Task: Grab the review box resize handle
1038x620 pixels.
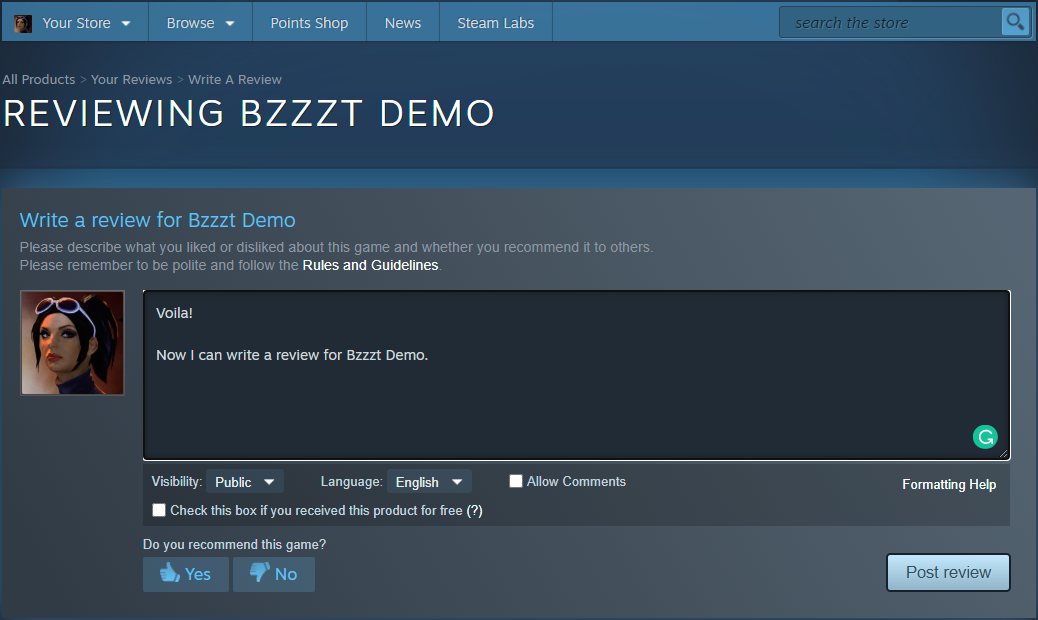Action: coord(1004,454)
